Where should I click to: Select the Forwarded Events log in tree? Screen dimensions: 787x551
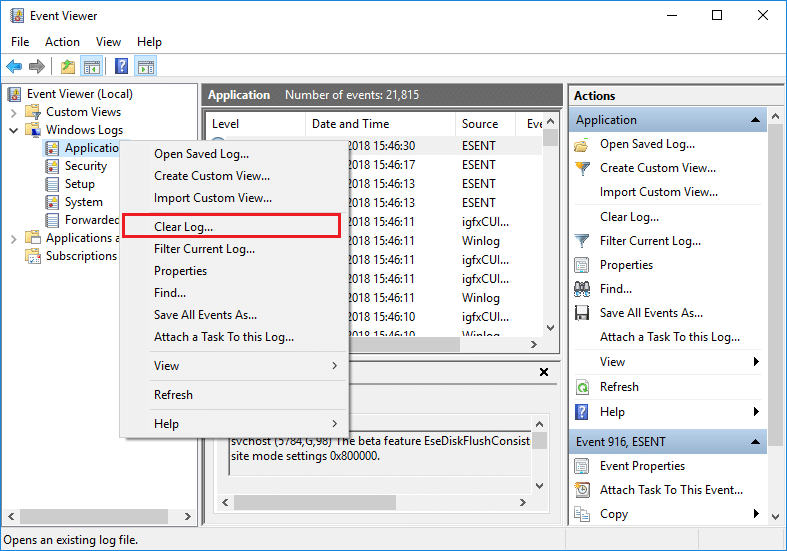coord(82,220)
